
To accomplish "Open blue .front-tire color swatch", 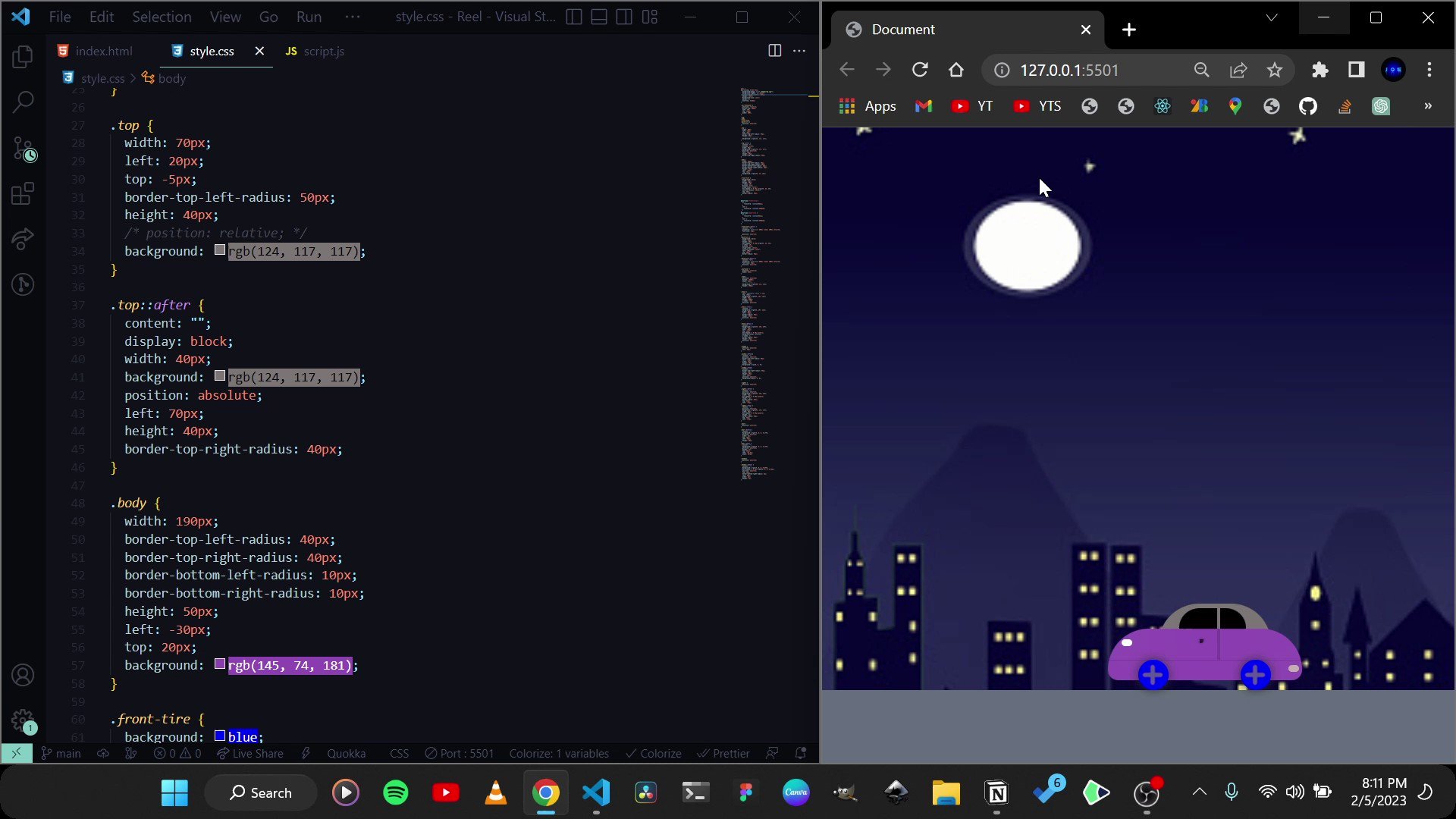I will [x=220, y=736].
